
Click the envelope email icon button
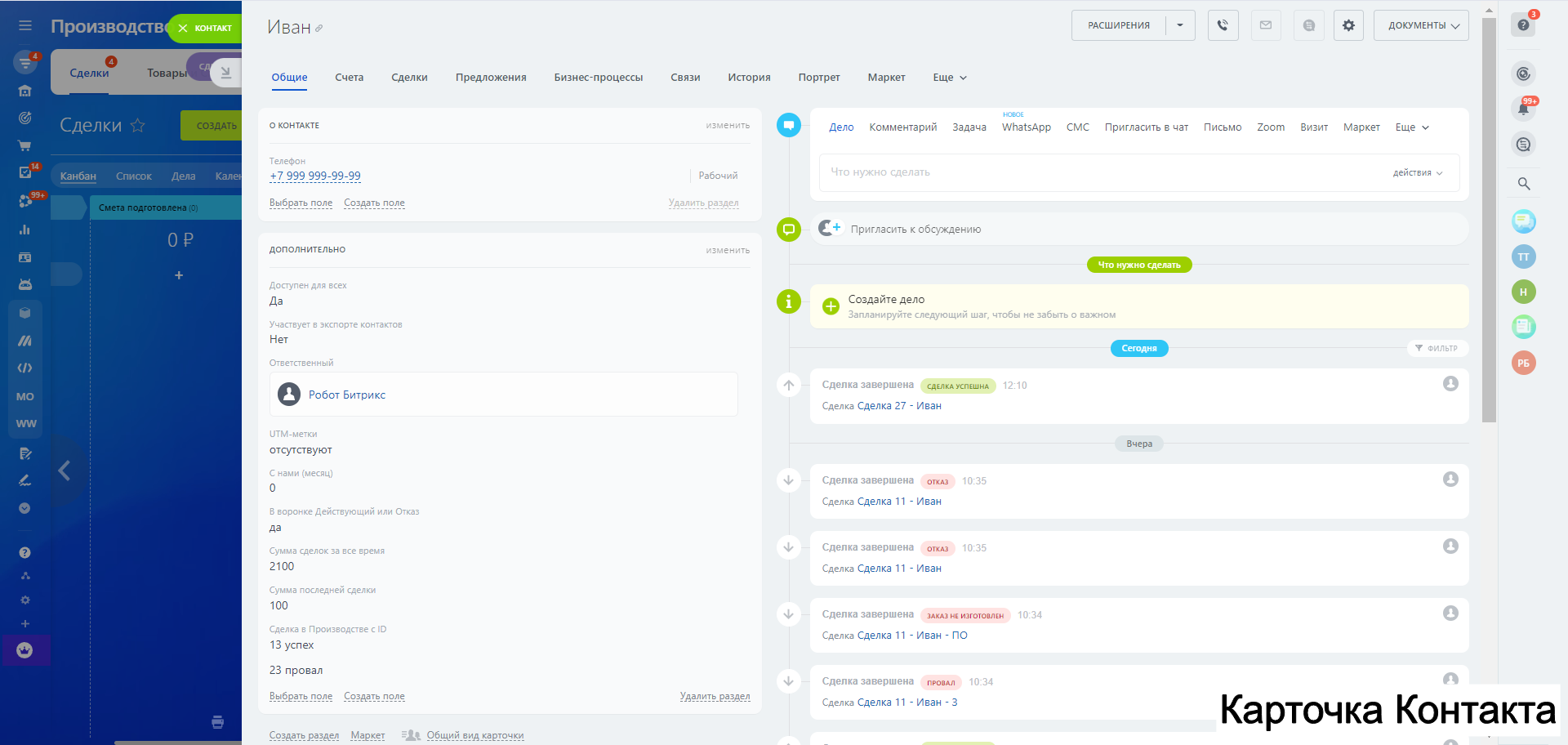1265,25
